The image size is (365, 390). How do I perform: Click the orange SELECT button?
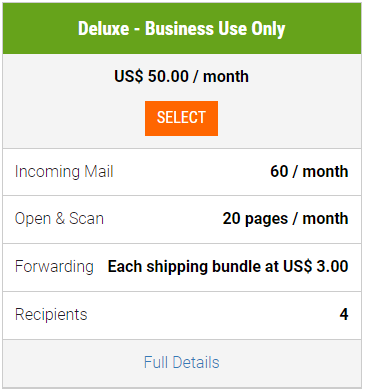181,118
